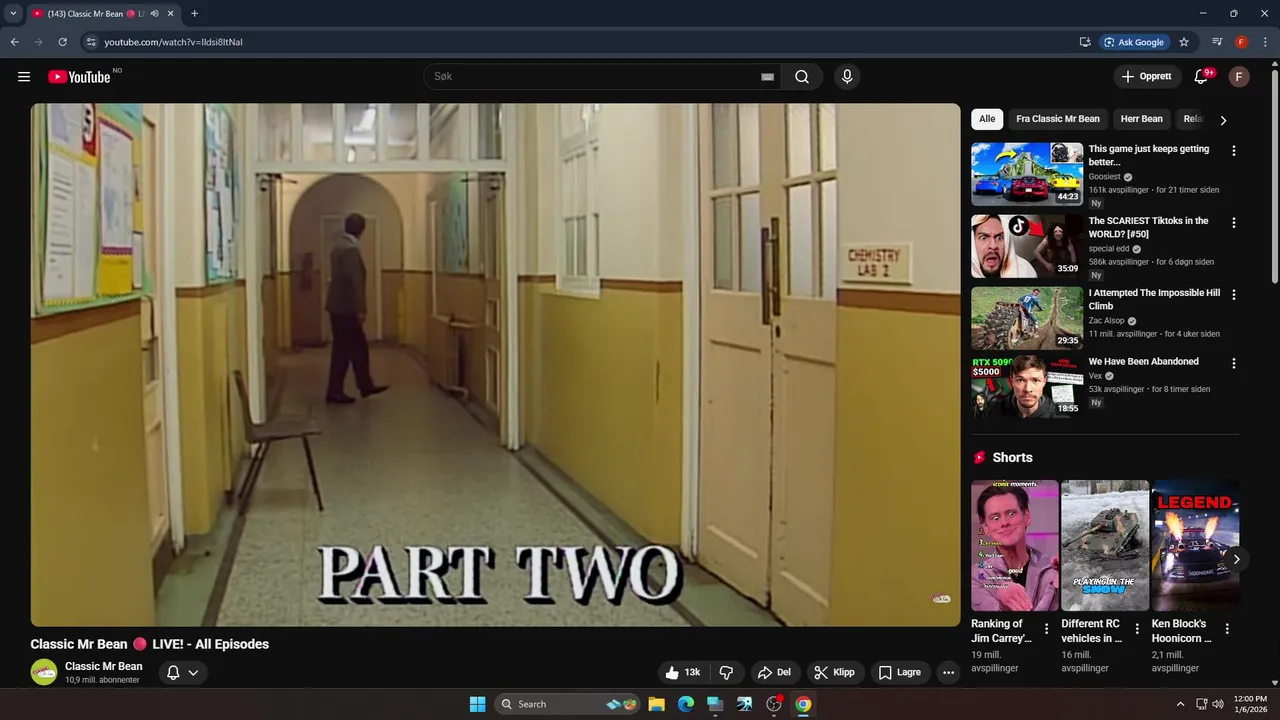The width and height of the screenshot is (1280, 720).
Task: Open YouTube notifications bell
Action: click(x=1202, y=77)
